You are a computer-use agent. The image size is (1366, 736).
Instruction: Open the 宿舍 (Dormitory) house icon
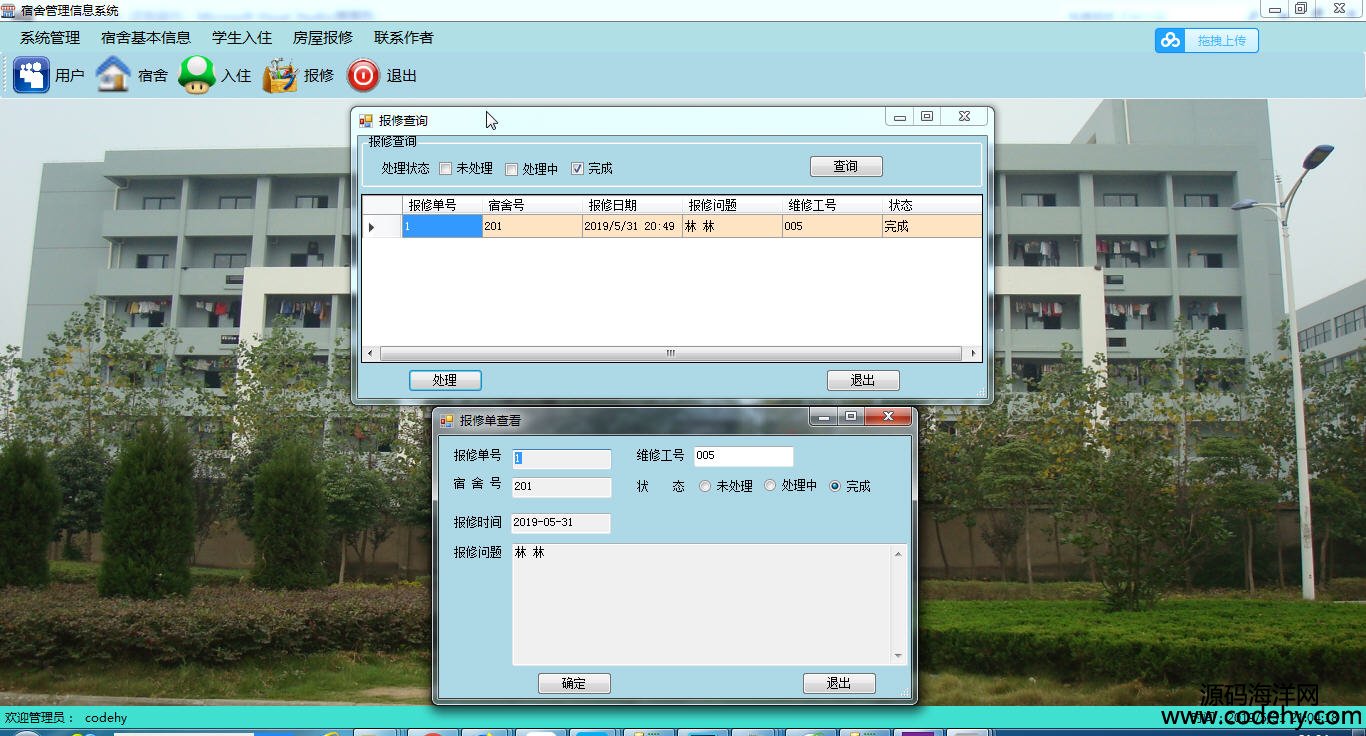[113, 75]
